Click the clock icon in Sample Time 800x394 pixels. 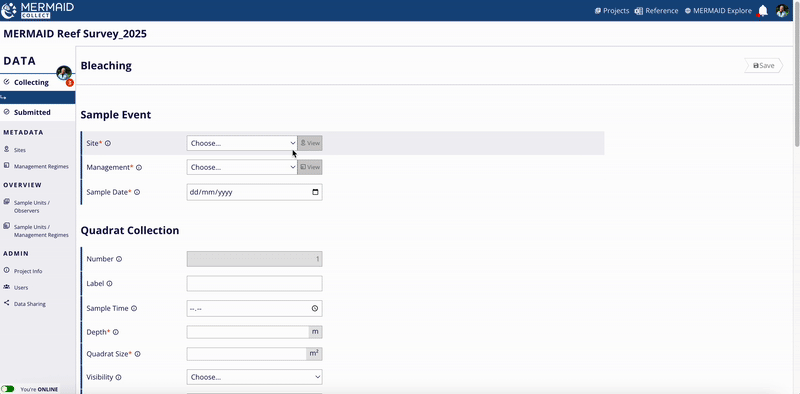315,309
